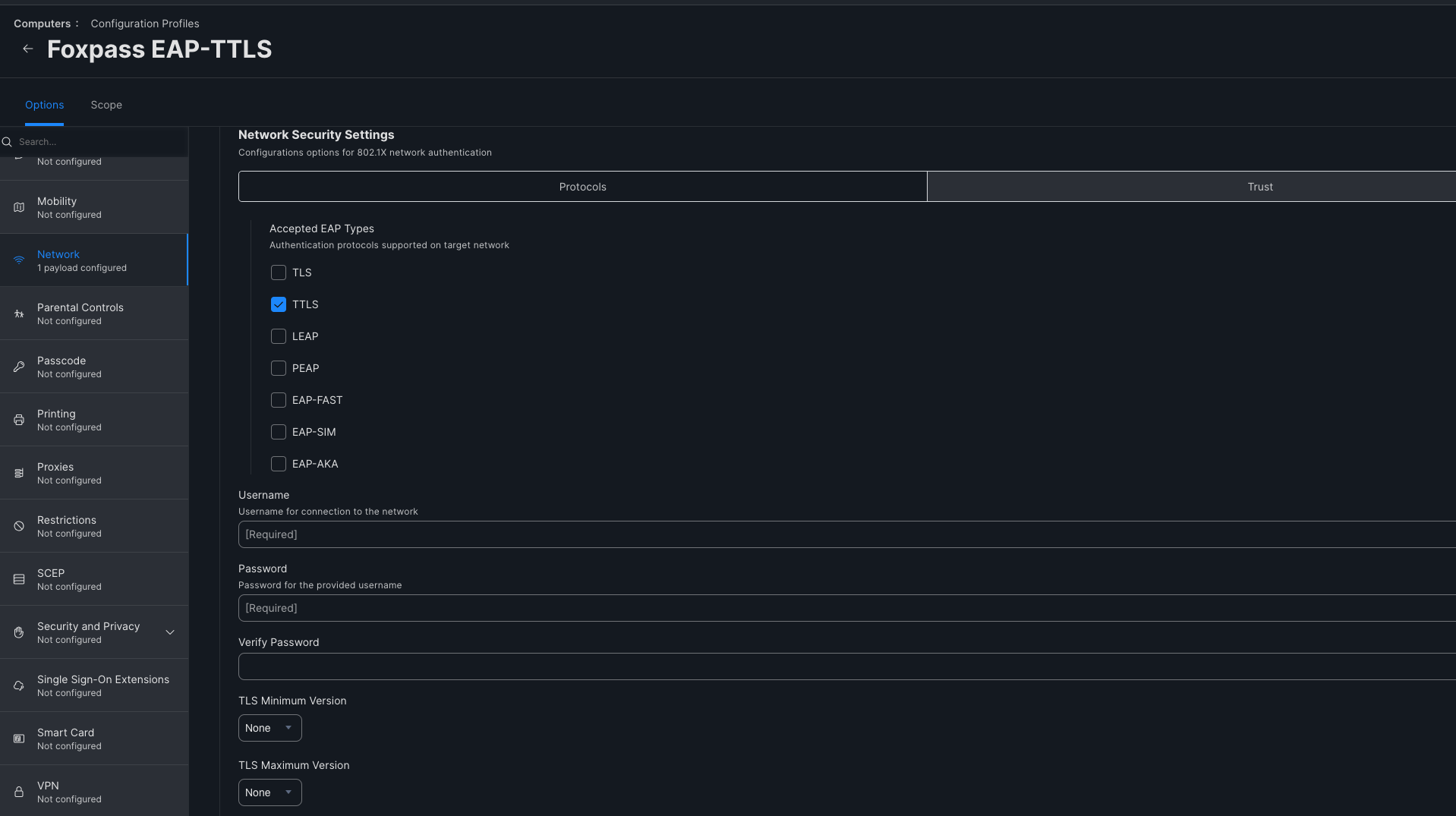Switch to the Options tab

coord(44,105)
